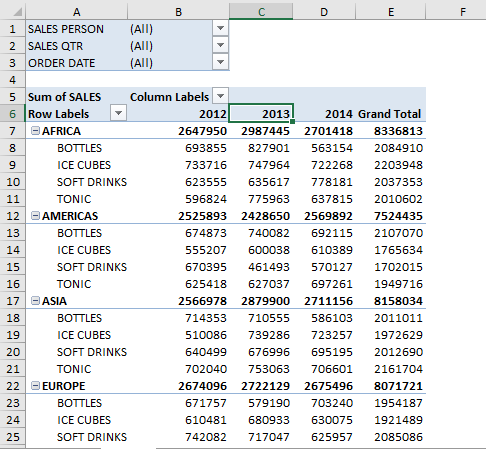Collapse the AFRICA group

pos(35,131)
